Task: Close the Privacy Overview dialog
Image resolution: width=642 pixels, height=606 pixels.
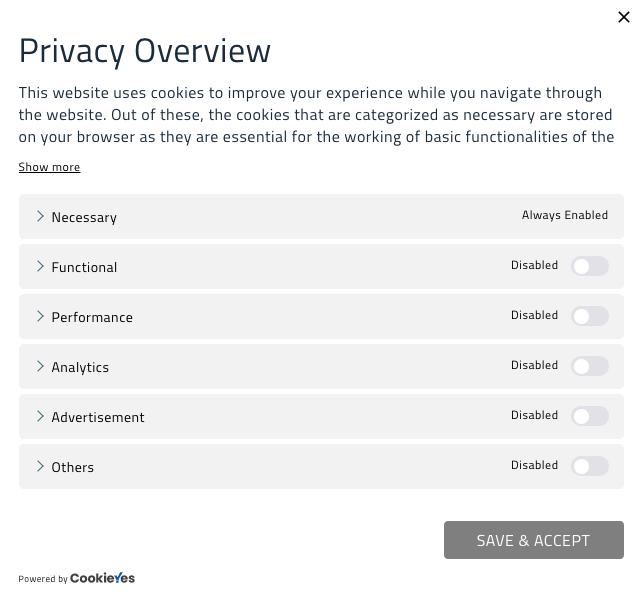Action: tap(623, 17)
